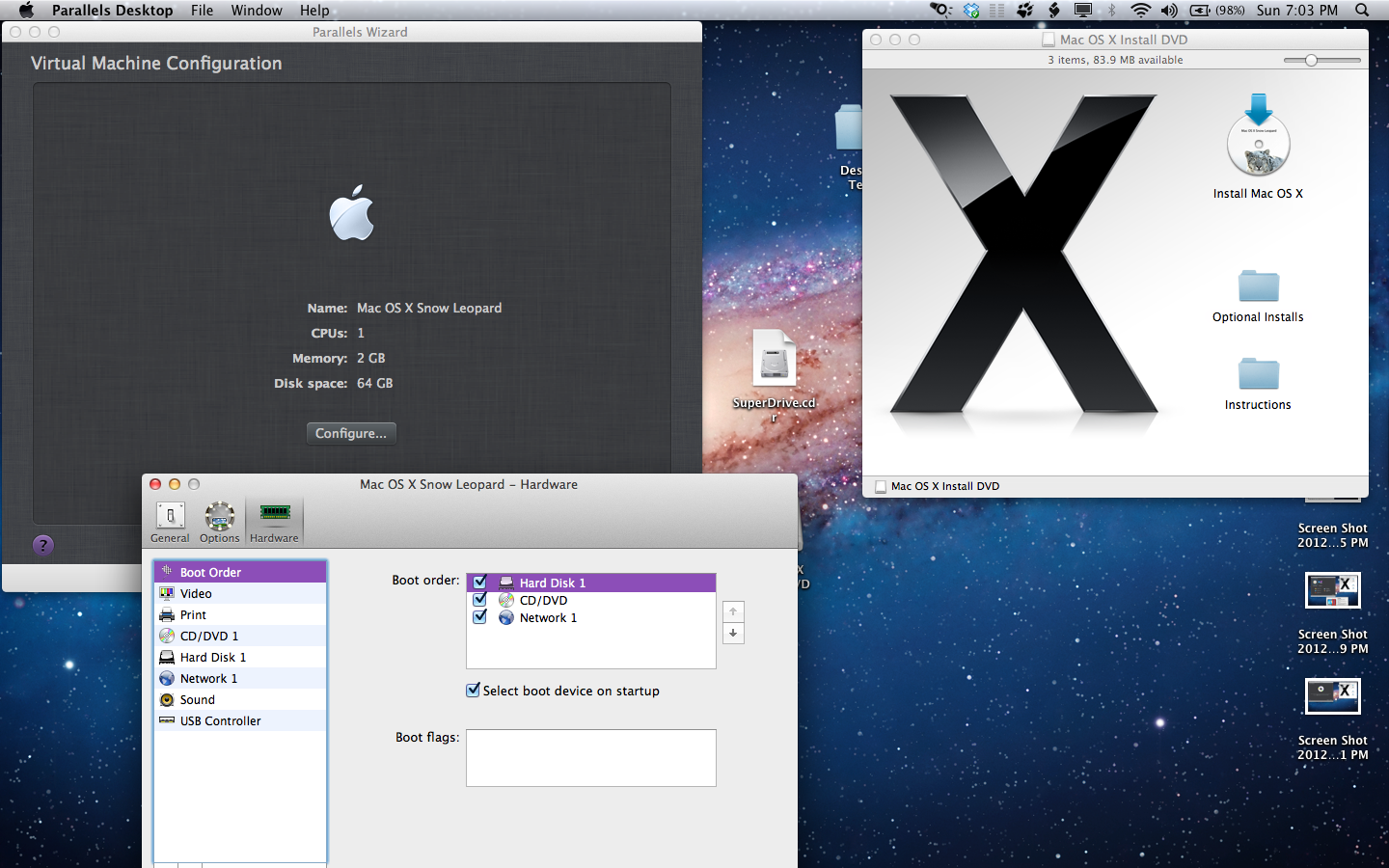Move selected boot device up
1389x868 pixels.
(x=733, y=611)
